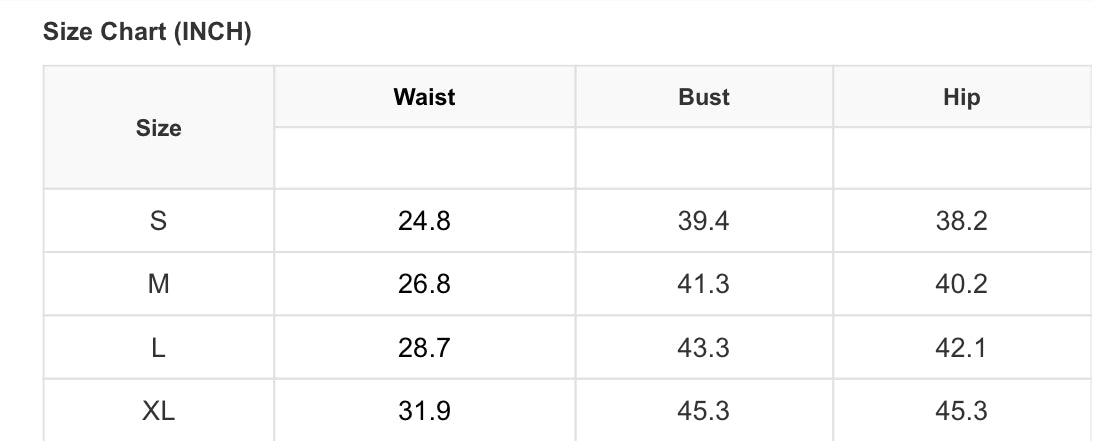The height and width of the screenshot is (441, 1101).
Task: Select the L size row label
Action: pos(158,347)
